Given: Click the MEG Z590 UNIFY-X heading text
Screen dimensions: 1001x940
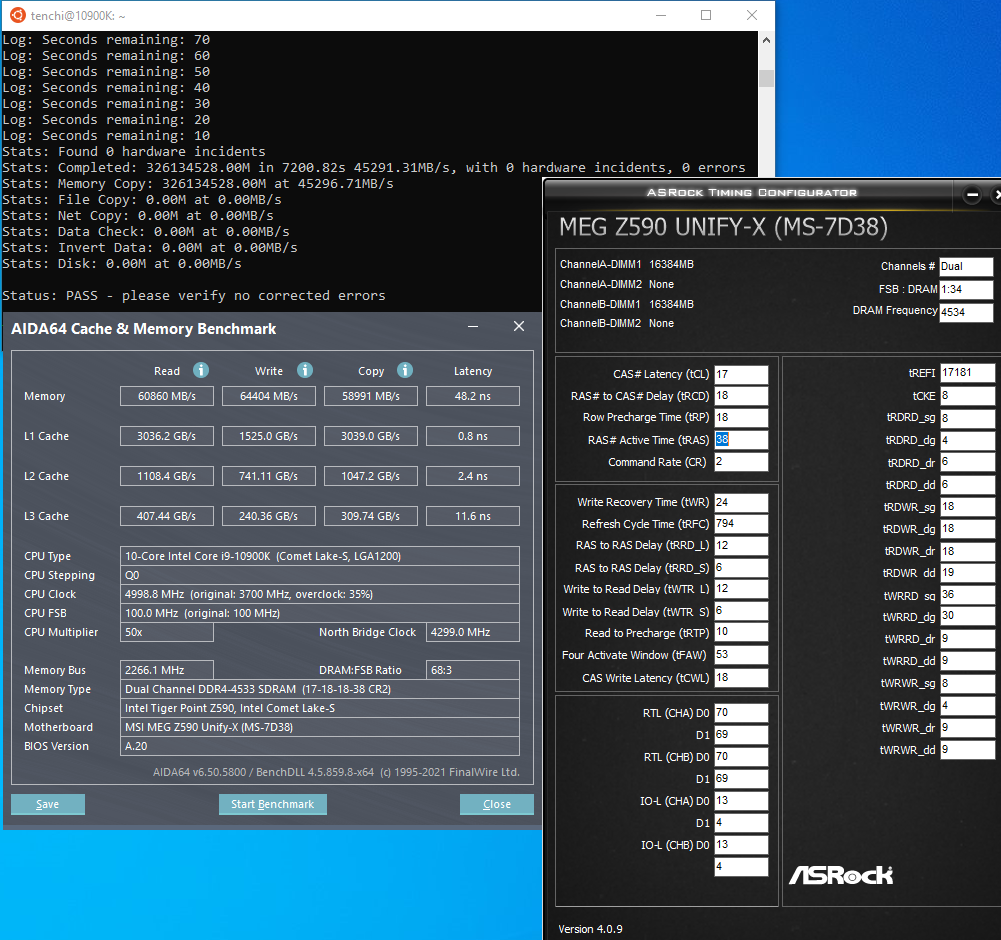Looking at the screenshot, I should 723,227.
